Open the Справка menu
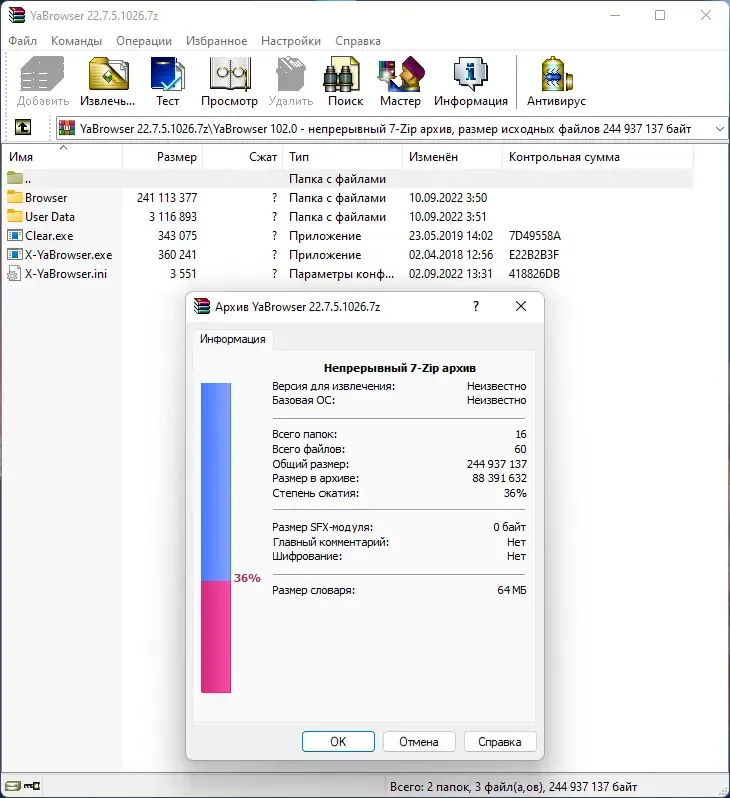730x798 pixels. click(x=358, y=41)
